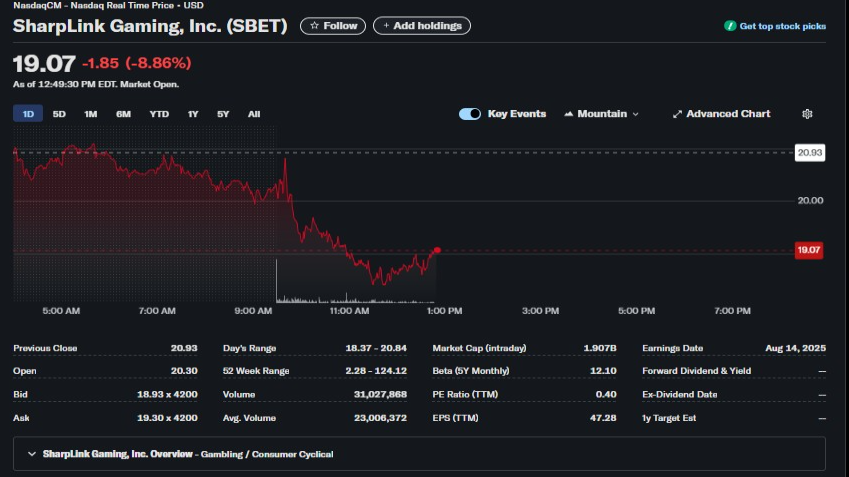Show the All time range

coord(254,114)
